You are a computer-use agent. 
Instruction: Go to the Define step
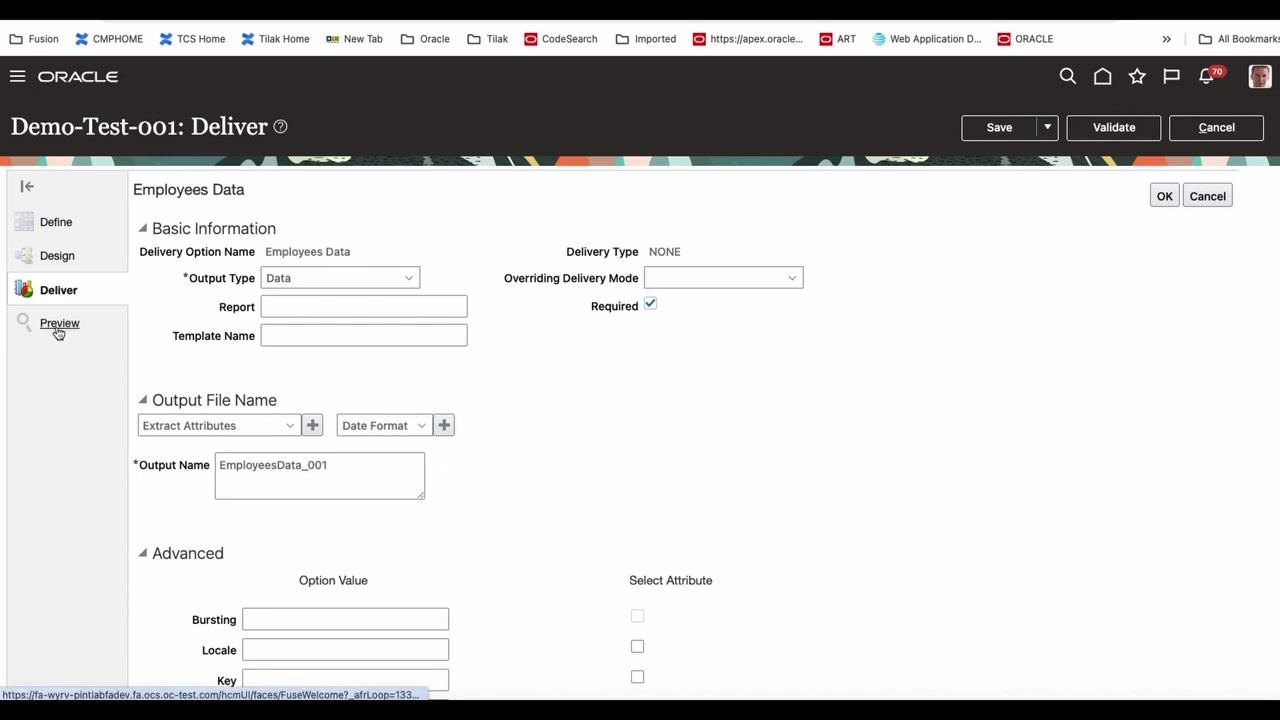pos(56,222)
